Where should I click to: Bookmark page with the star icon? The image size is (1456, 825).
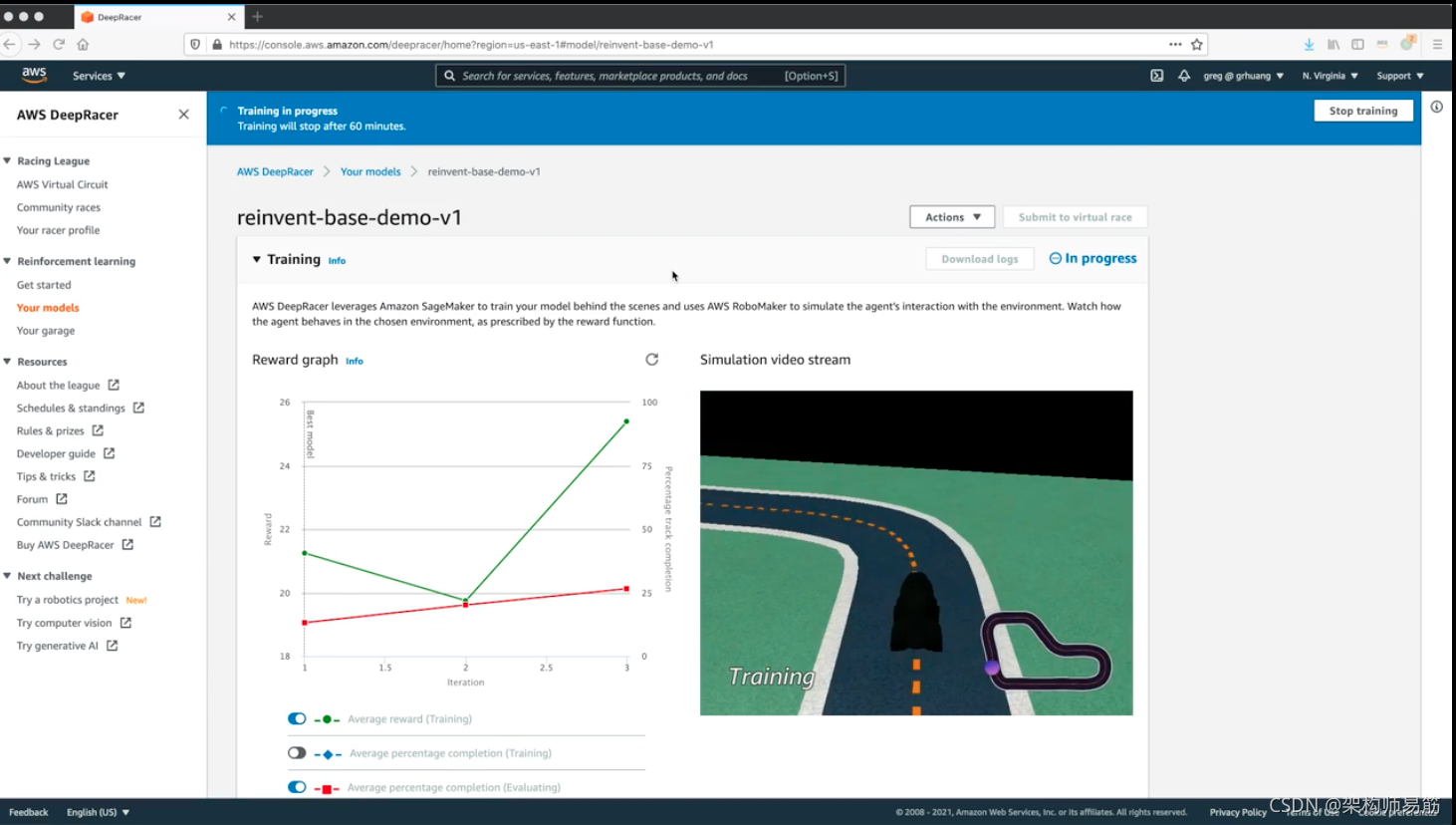pos(1197,44)
